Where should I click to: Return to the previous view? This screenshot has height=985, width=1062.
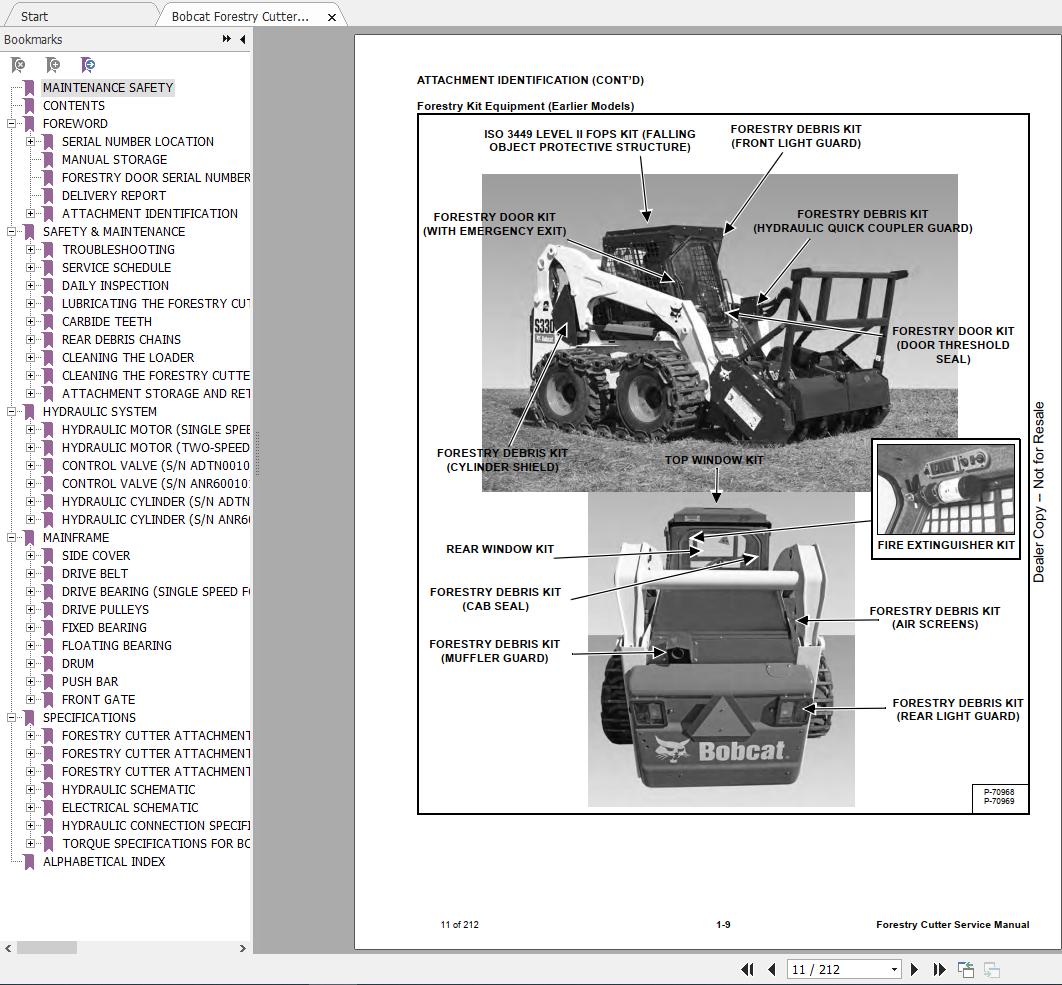click(965, 968)
